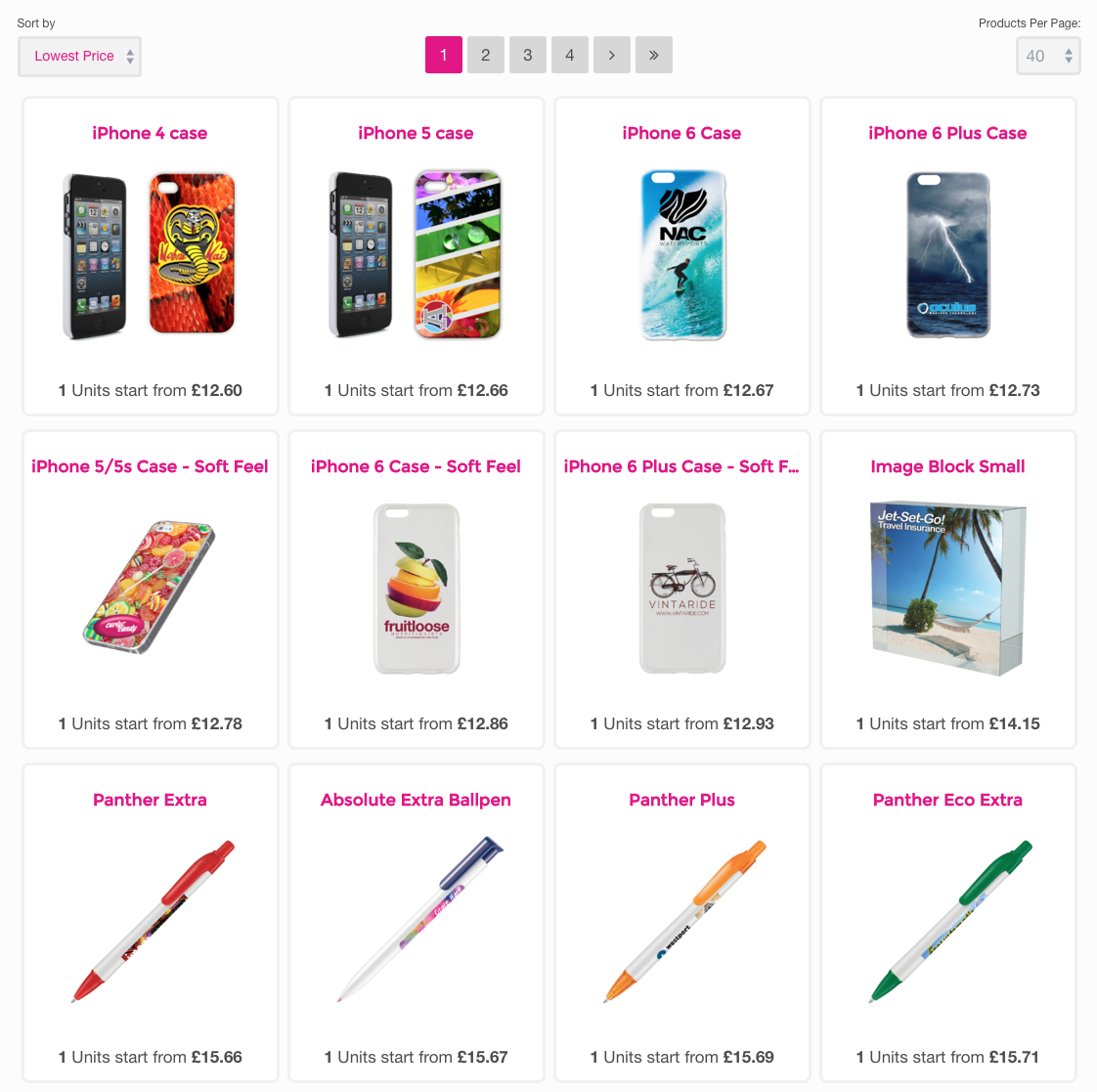View the iPhone 6 Plus Case lightning image

[948, 254]
